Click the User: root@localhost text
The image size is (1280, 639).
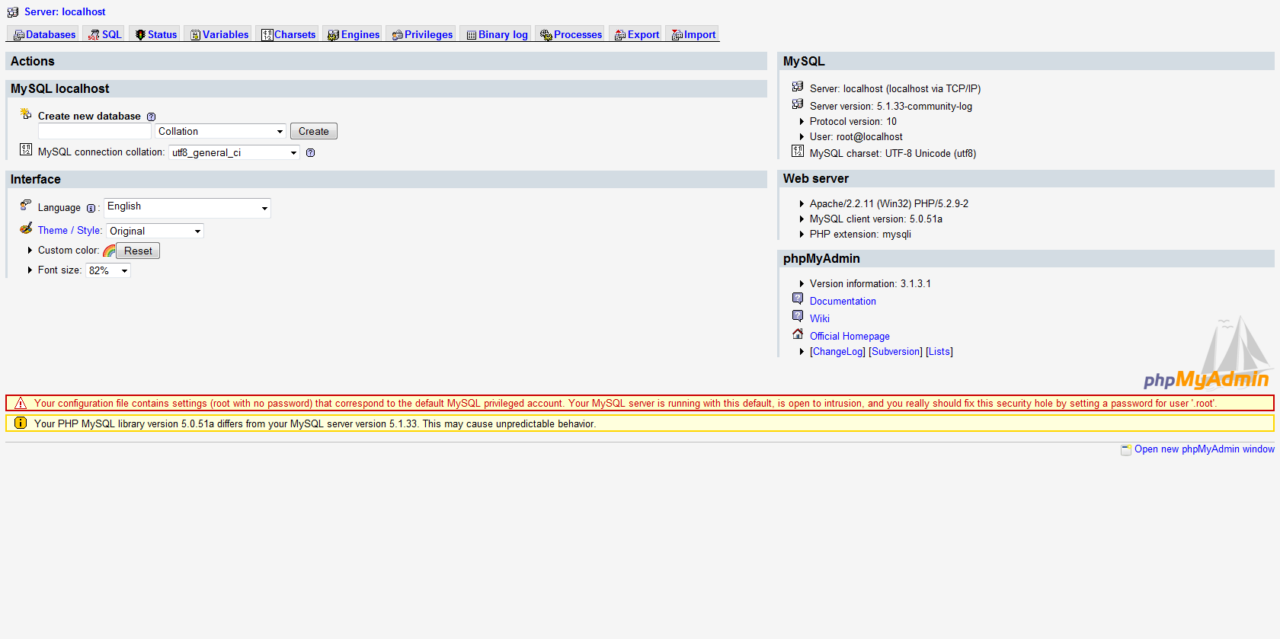tap(856, 137)
